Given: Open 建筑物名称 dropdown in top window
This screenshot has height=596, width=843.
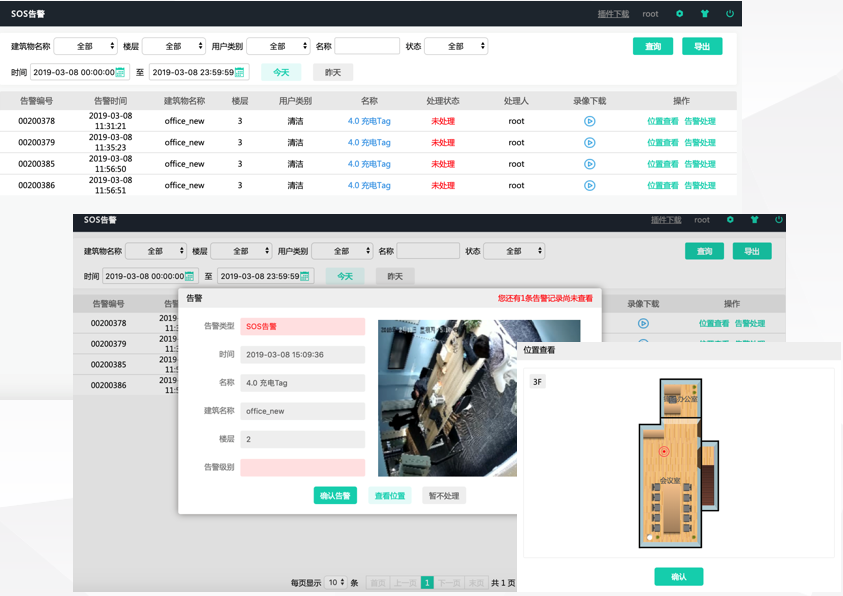Looking at the screenshot, I should click(x=85, y=46).
